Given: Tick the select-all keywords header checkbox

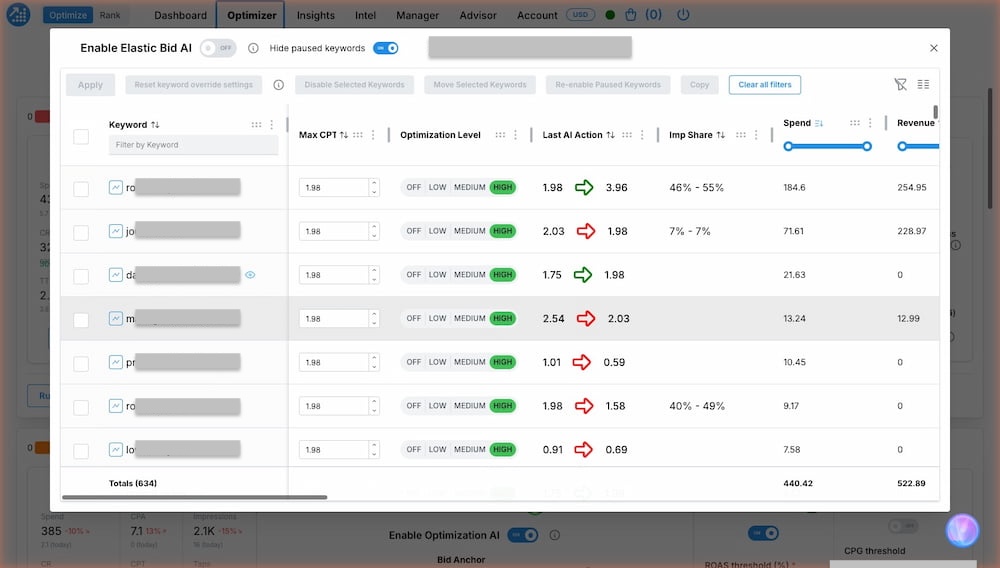Looking at the screenshot, I should click(x=81, y=136).
